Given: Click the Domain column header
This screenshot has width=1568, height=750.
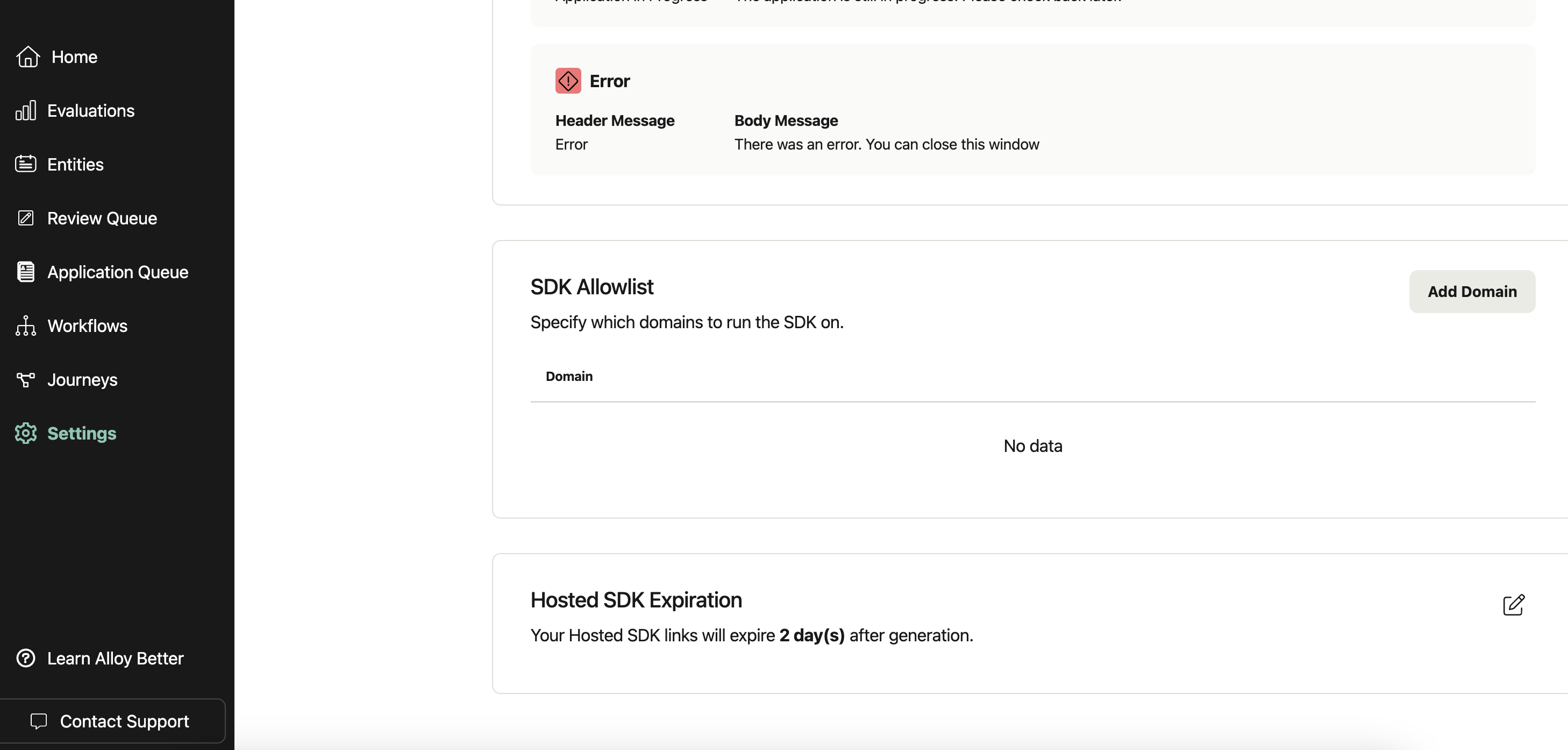Looking at the screenshot, I should [568, 376].
